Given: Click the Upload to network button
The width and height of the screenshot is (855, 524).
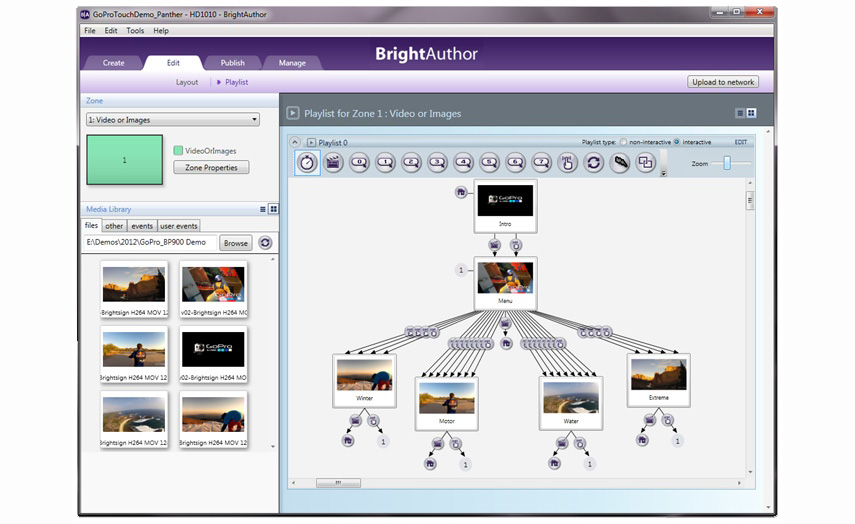Looking at the screenshot, I should [x=723, y=82].
